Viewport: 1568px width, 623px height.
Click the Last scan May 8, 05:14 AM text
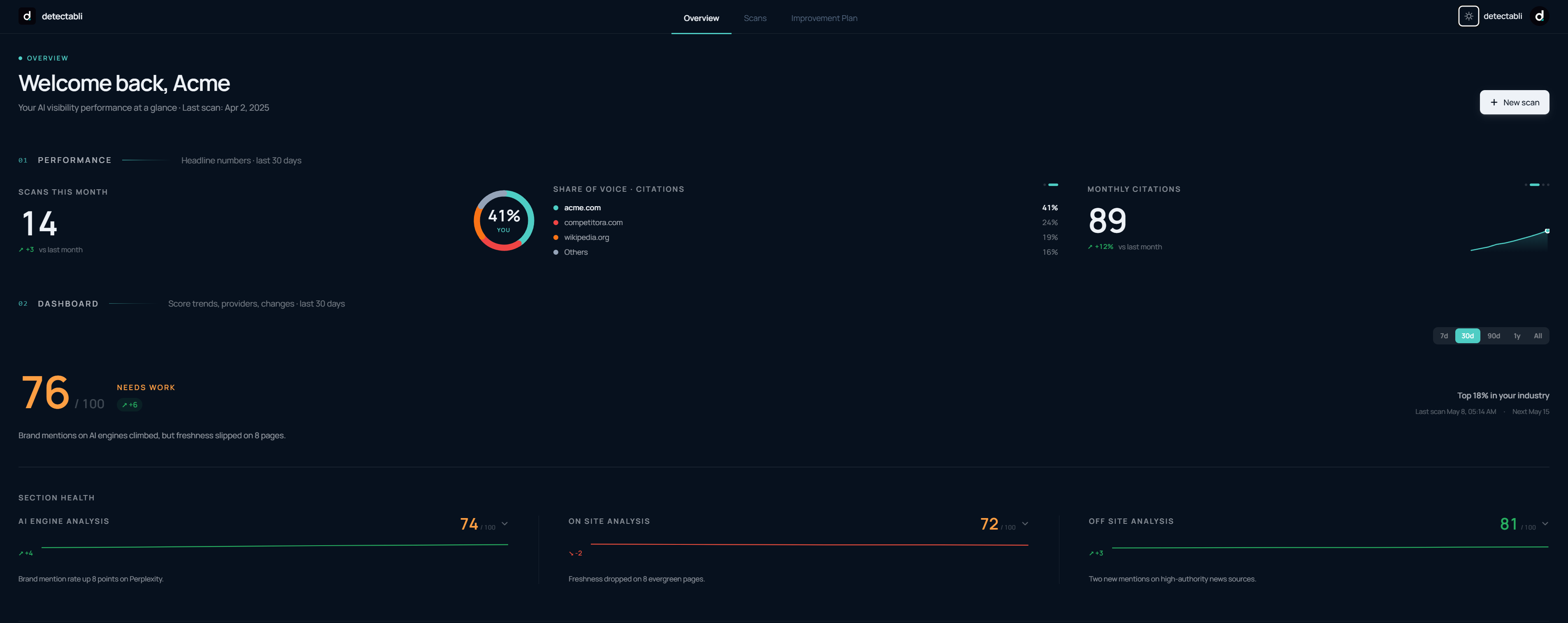(1455, 411)
